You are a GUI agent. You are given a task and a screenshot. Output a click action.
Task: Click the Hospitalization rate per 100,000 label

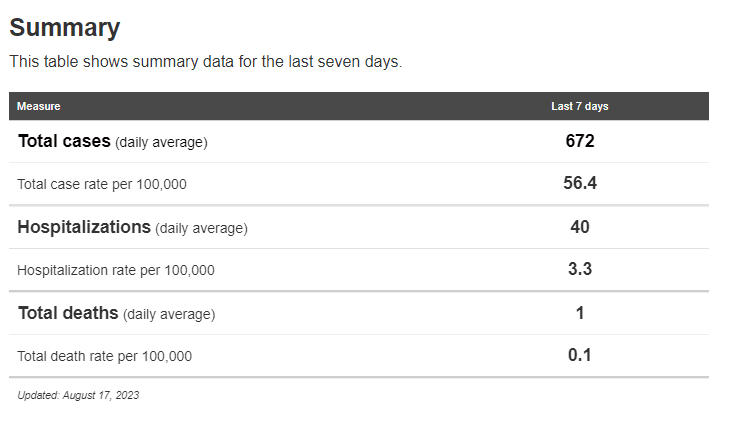116,270
